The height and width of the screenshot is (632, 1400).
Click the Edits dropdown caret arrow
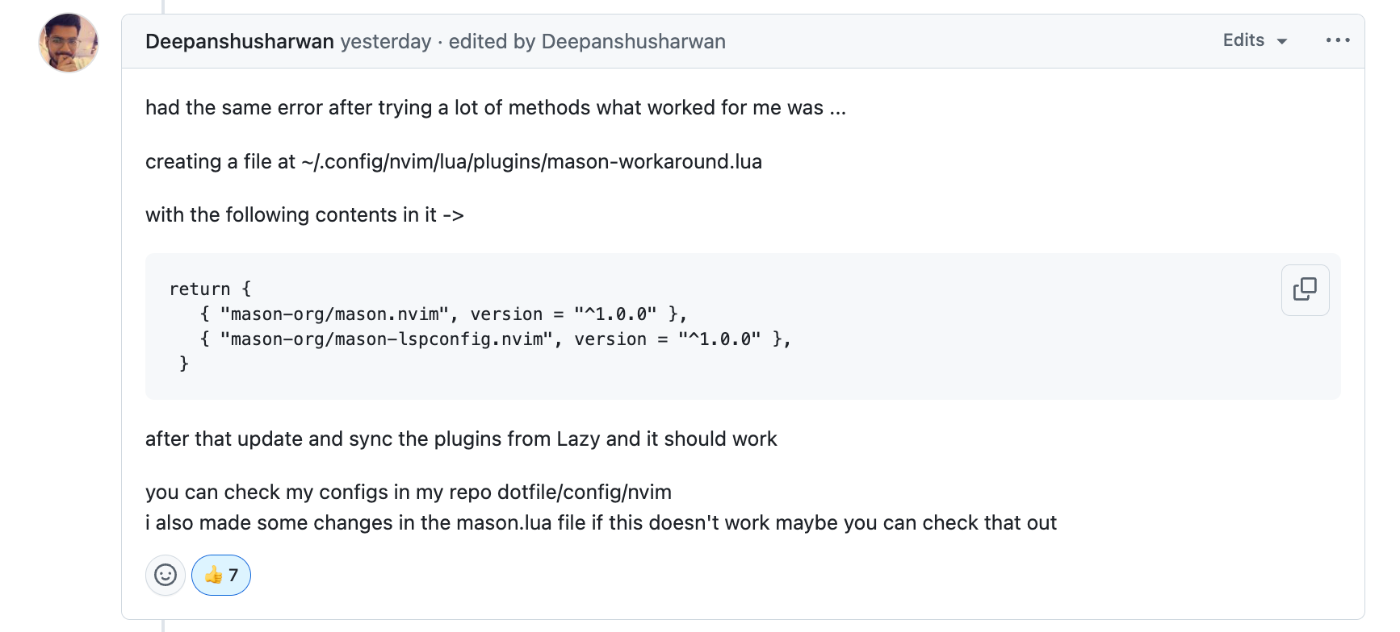(1282, 42)
